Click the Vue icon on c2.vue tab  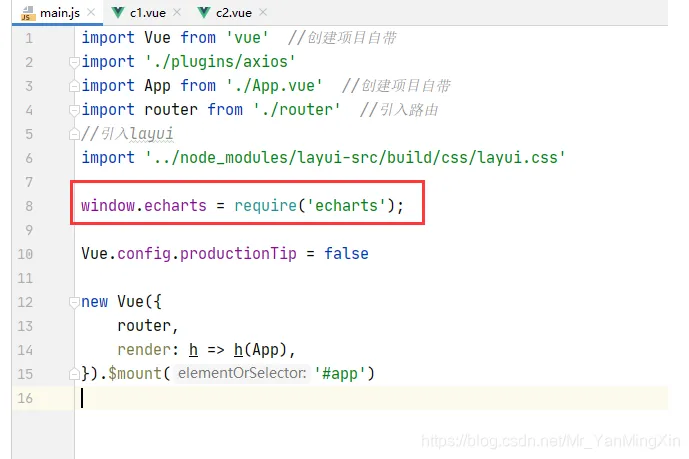(x=203, y=12)
